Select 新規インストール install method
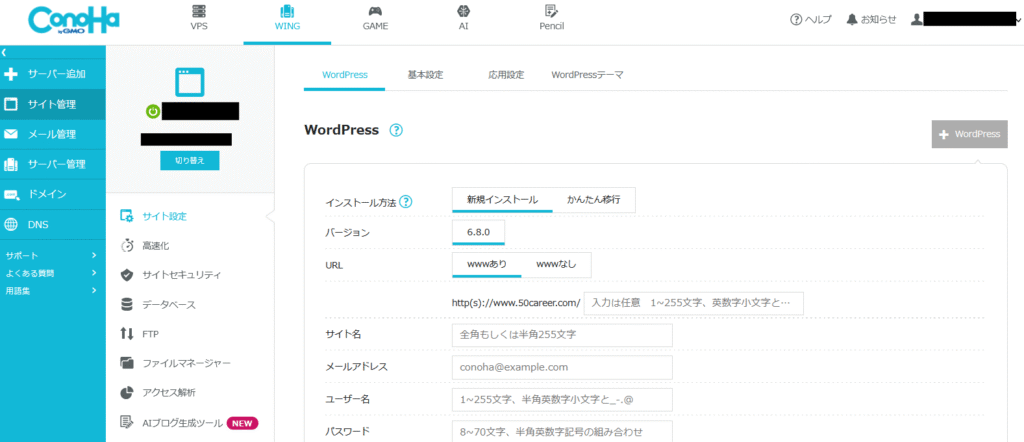This screenshot has width=1024, height=442. pos(502,200)
